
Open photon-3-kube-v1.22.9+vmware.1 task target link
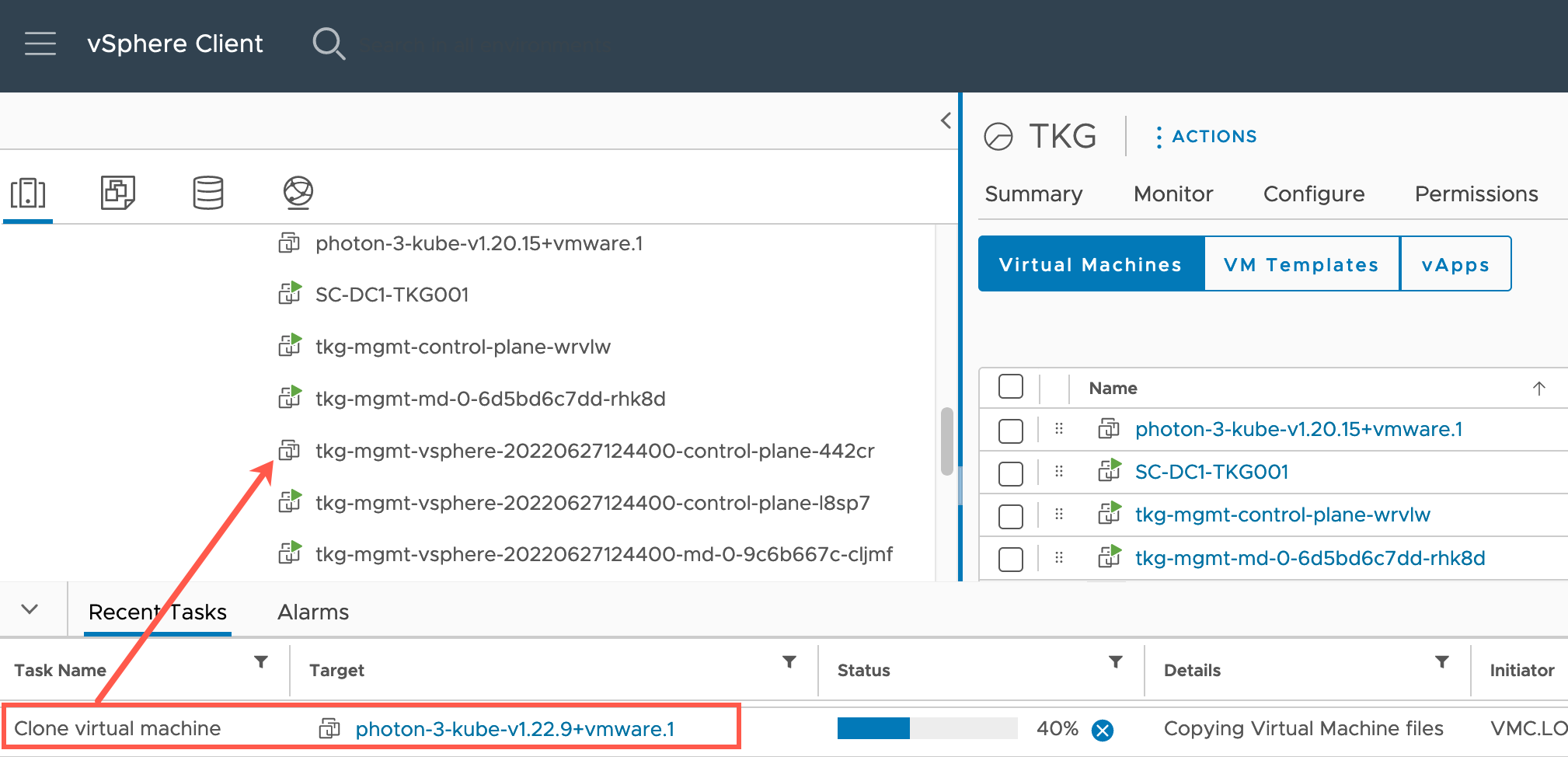pyautogui.click(x=515, y=729)
